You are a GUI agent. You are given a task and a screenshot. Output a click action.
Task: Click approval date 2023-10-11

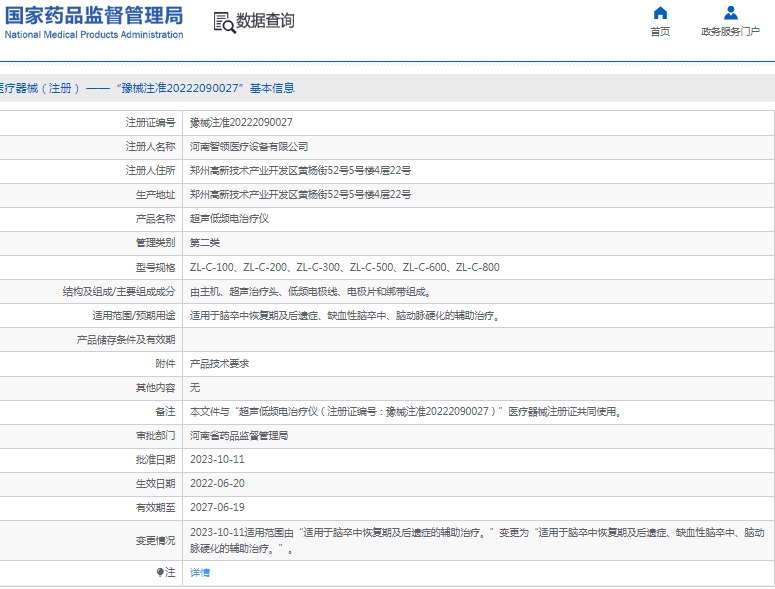point(217,460)
